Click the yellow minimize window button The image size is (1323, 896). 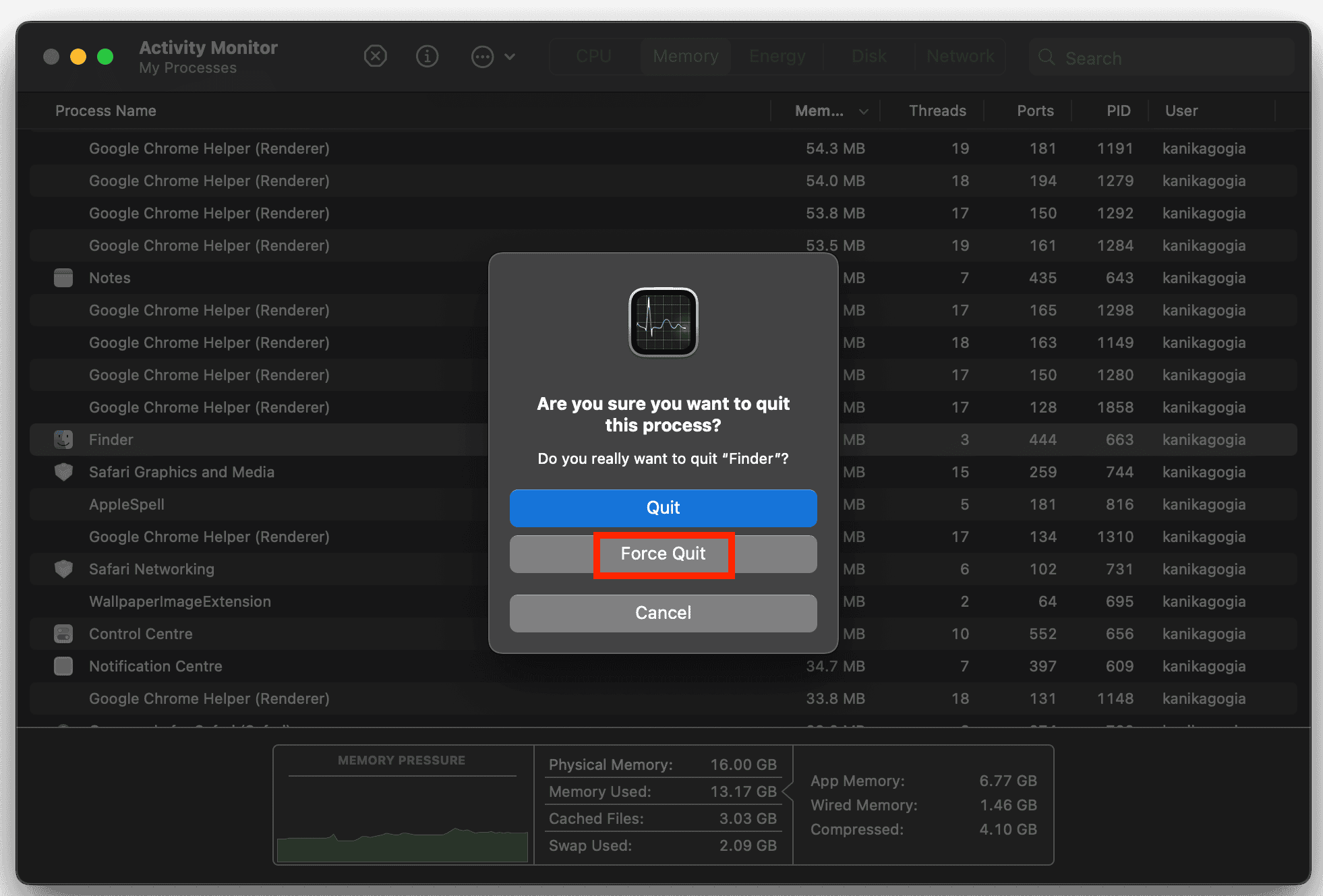pyautogui.click(x=78, y=57)
